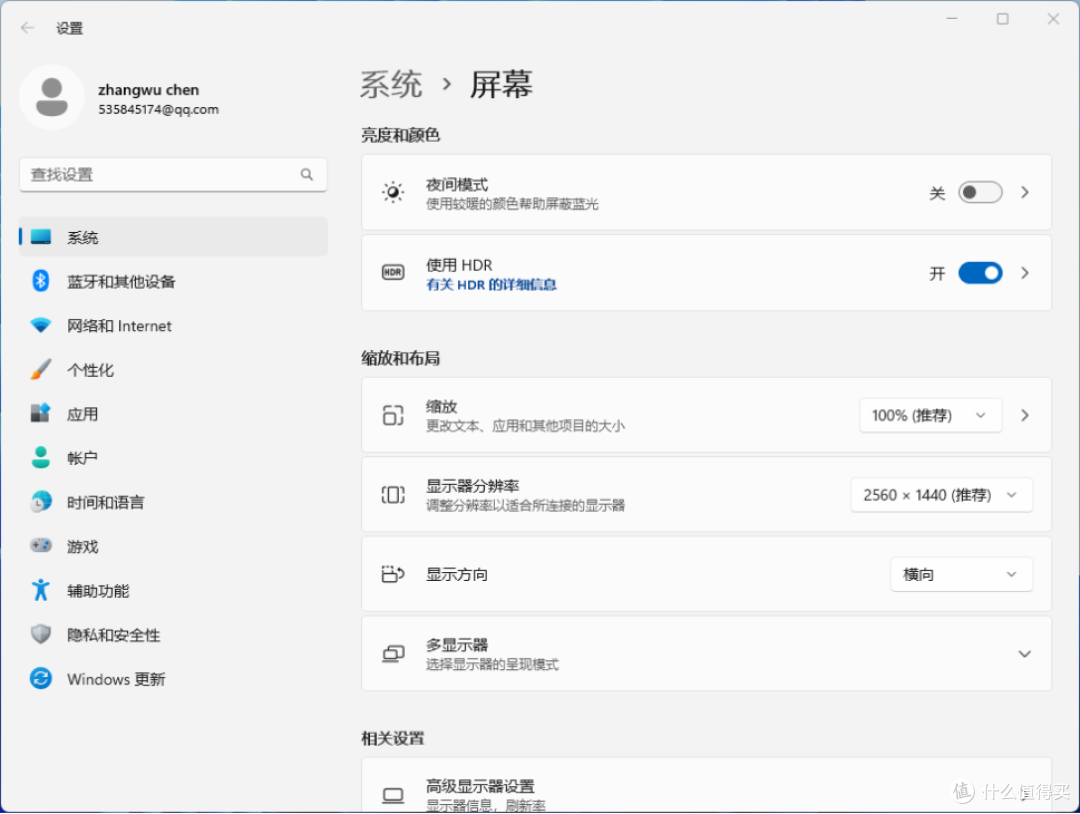
Task: Click the 游戏 gamepad icon
Action: pos(41,545)
